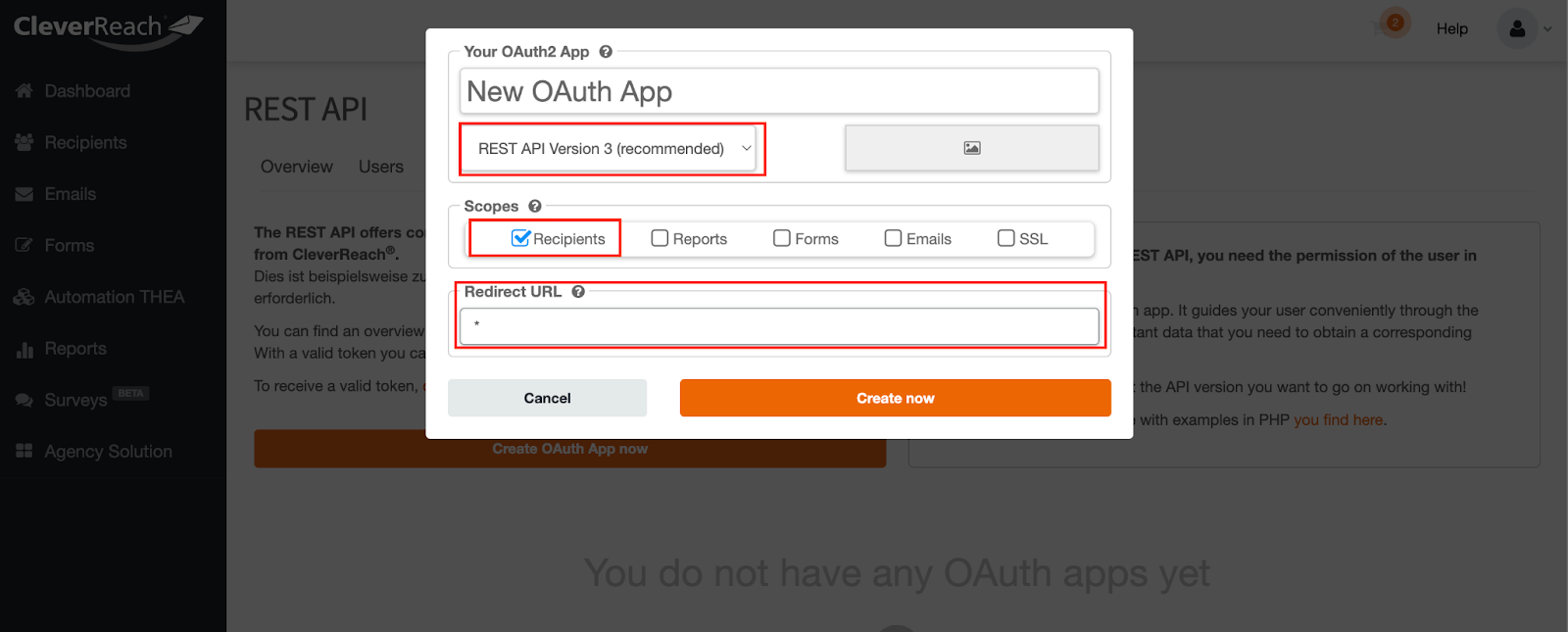This screenshot has height=632, width=1568.
Task: Click the image upload icon button
Action: [x=971, y=148]
